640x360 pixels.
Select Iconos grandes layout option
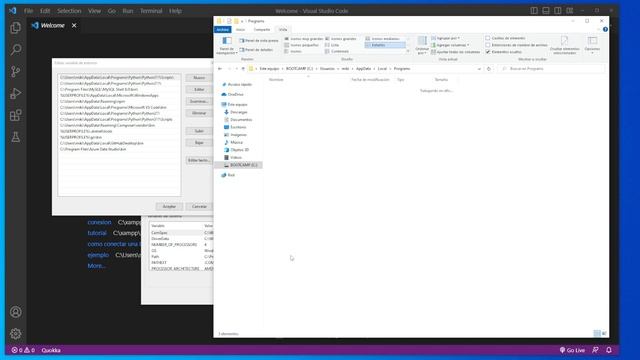tap(341, 38)
